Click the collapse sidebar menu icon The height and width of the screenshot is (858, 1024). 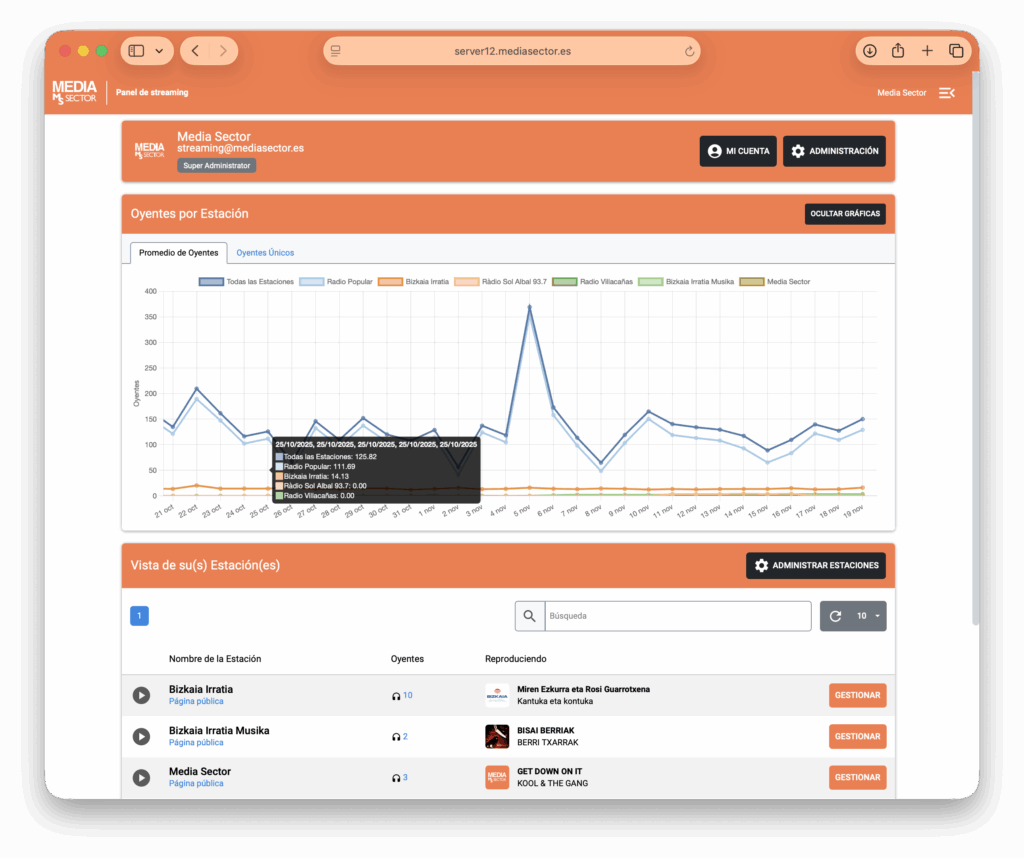click(x=946, y=93)
